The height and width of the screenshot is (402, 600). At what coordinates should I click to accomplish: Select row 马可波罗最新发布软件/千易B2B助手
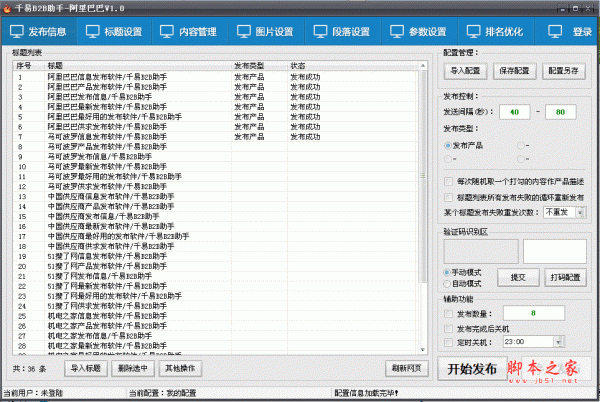[216, 167]
